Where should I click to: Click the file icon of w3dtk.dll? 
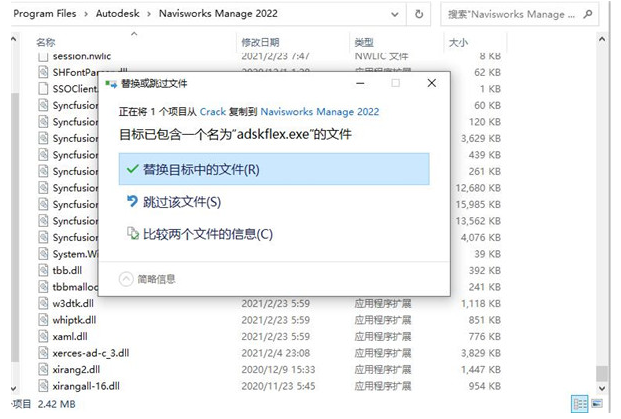(43, 303)
